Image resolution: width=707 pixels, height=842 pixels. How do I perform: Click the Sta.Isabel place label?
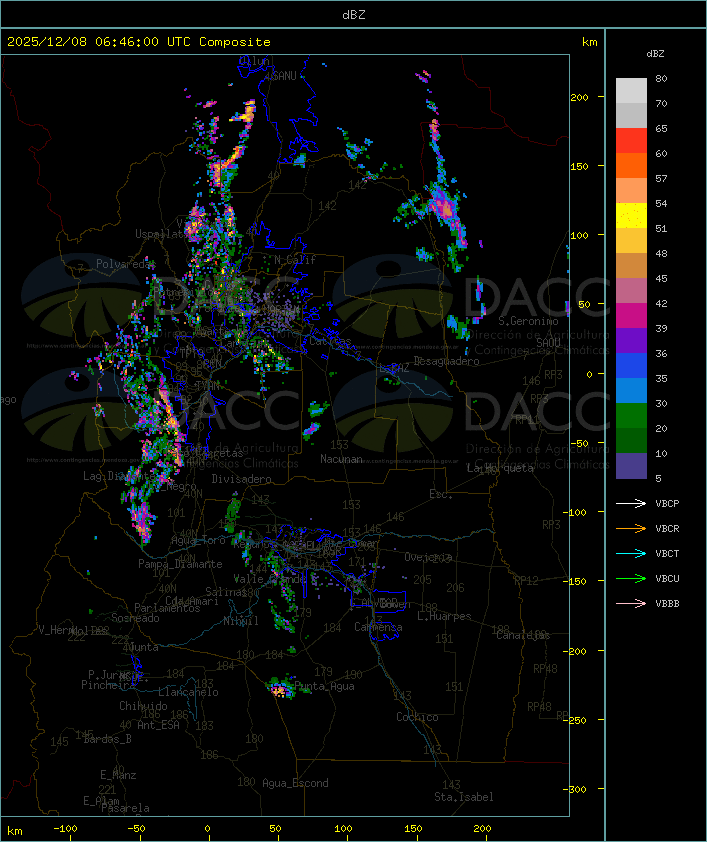(x=464, y=797)
